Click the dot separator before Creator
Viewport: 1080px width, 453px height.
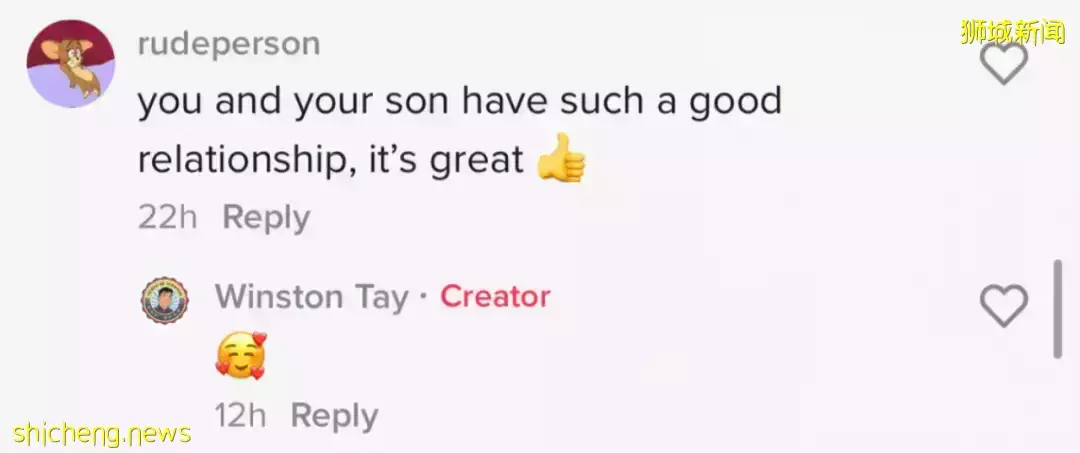[x=424, y=297]
